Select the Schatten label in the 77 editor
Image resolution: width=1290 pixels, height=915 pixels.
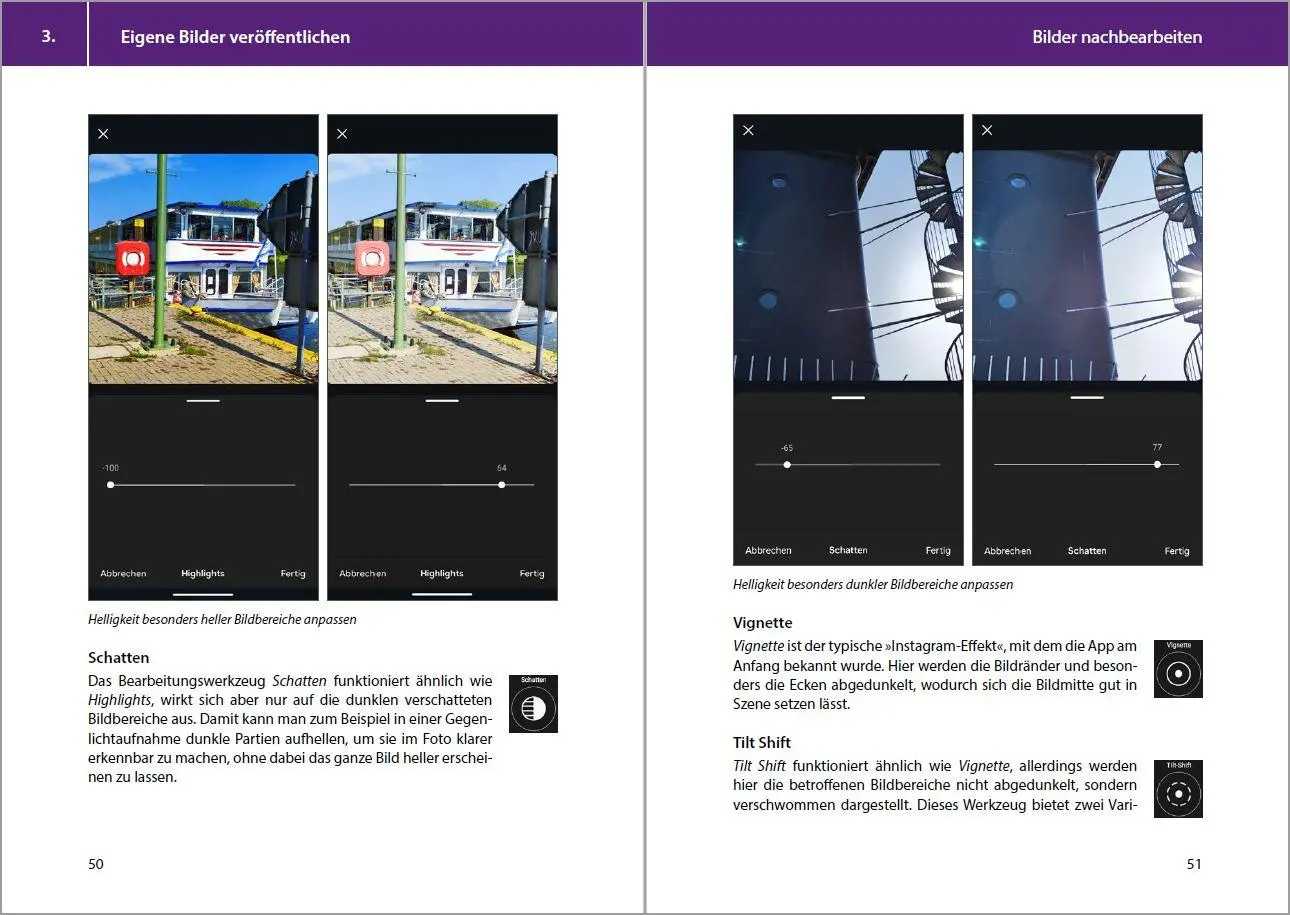1087,551
